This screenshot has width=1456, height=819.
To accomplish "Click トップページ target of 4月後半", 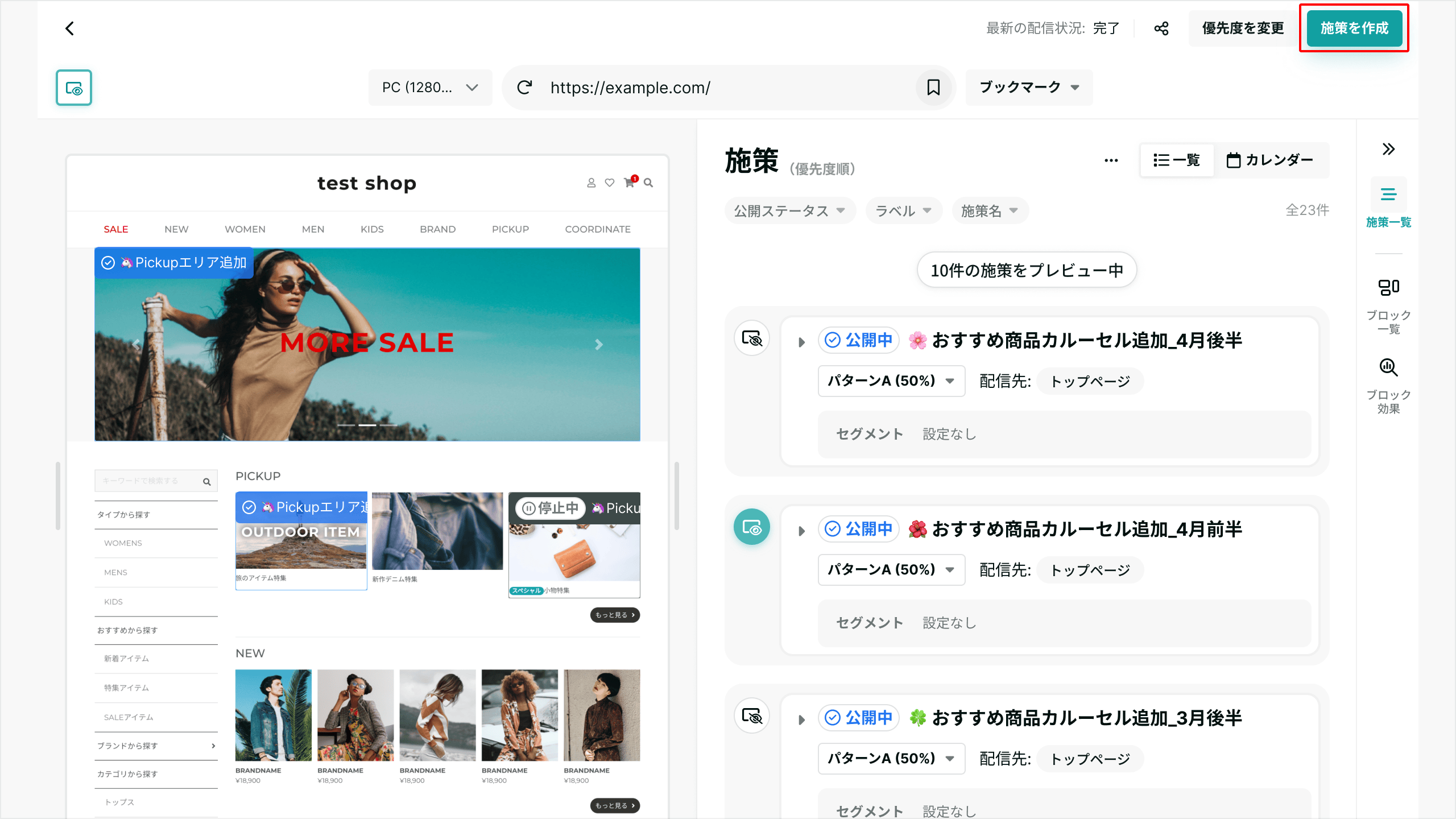I will 1090,381.
